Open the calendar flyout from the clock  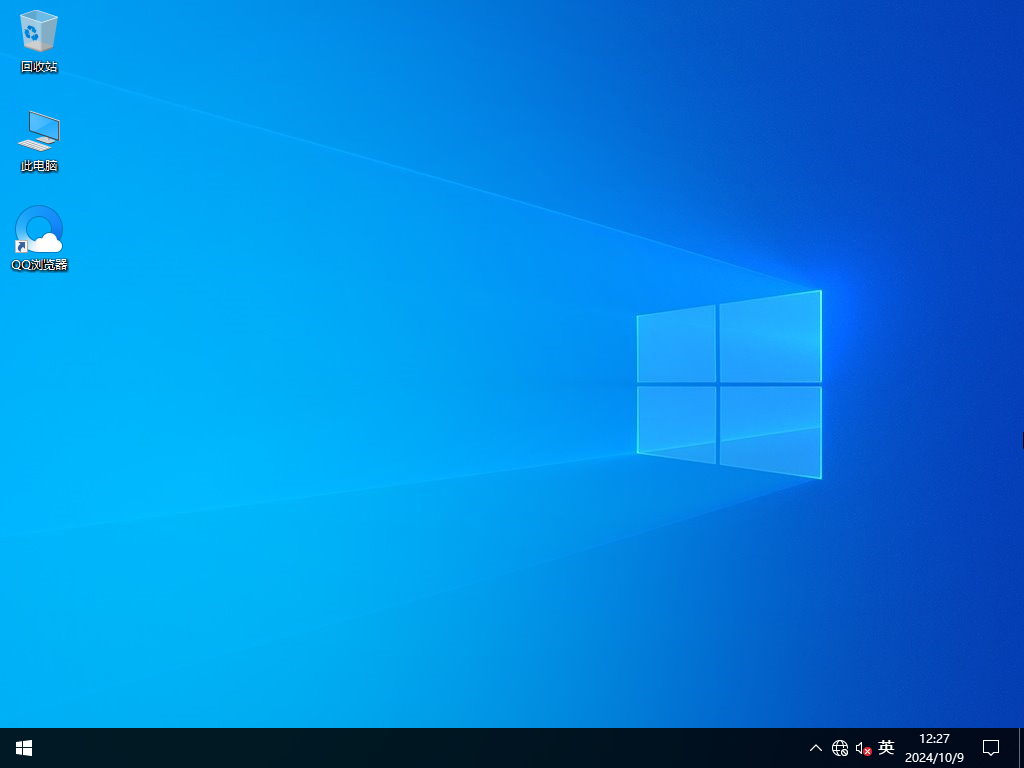pos(934,747)
